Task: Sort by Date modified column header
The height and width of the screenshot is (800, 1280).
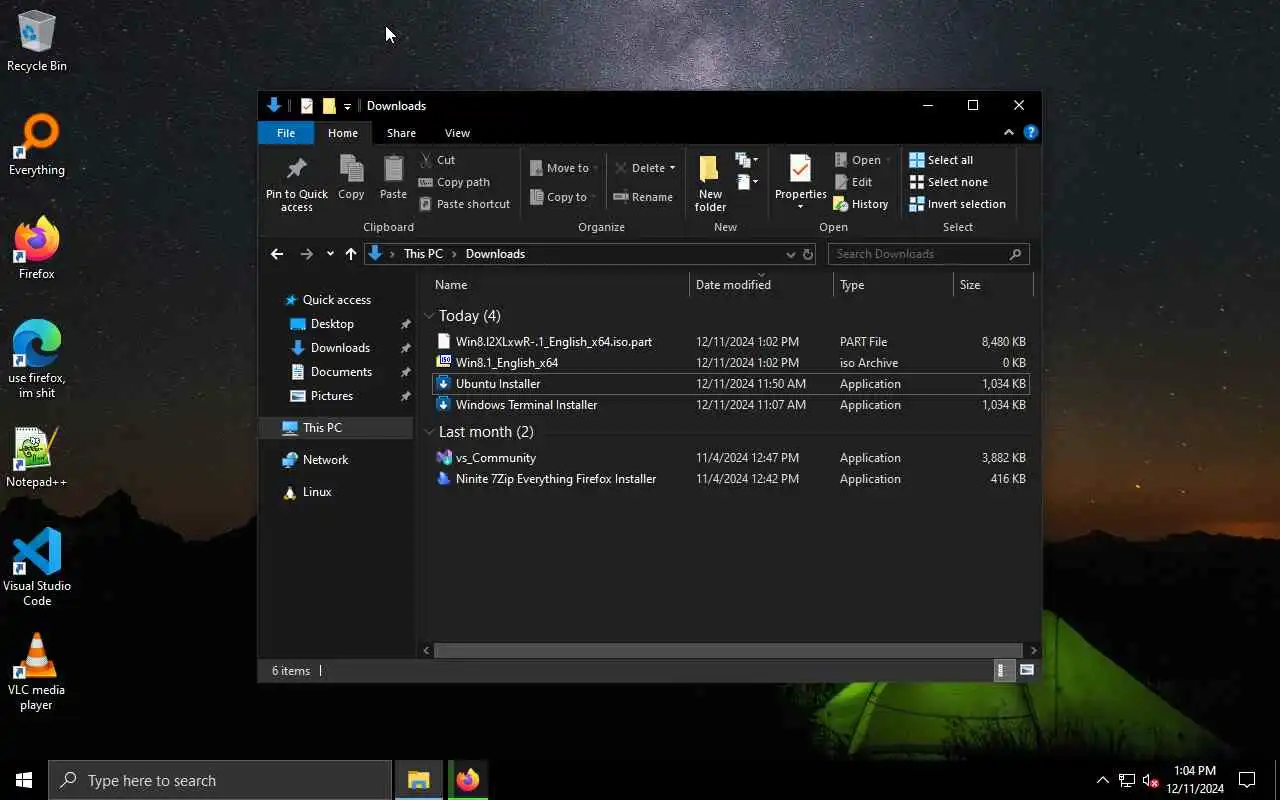Action: click(761, 285)
